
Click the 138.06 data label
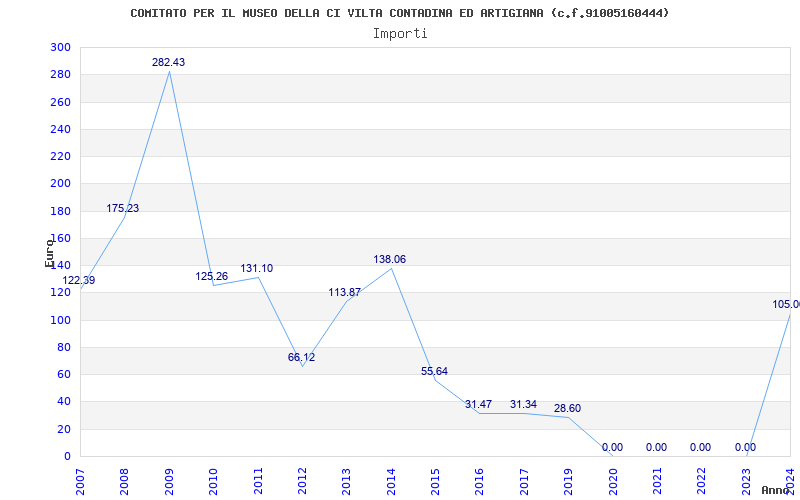[x=390, y=260]
